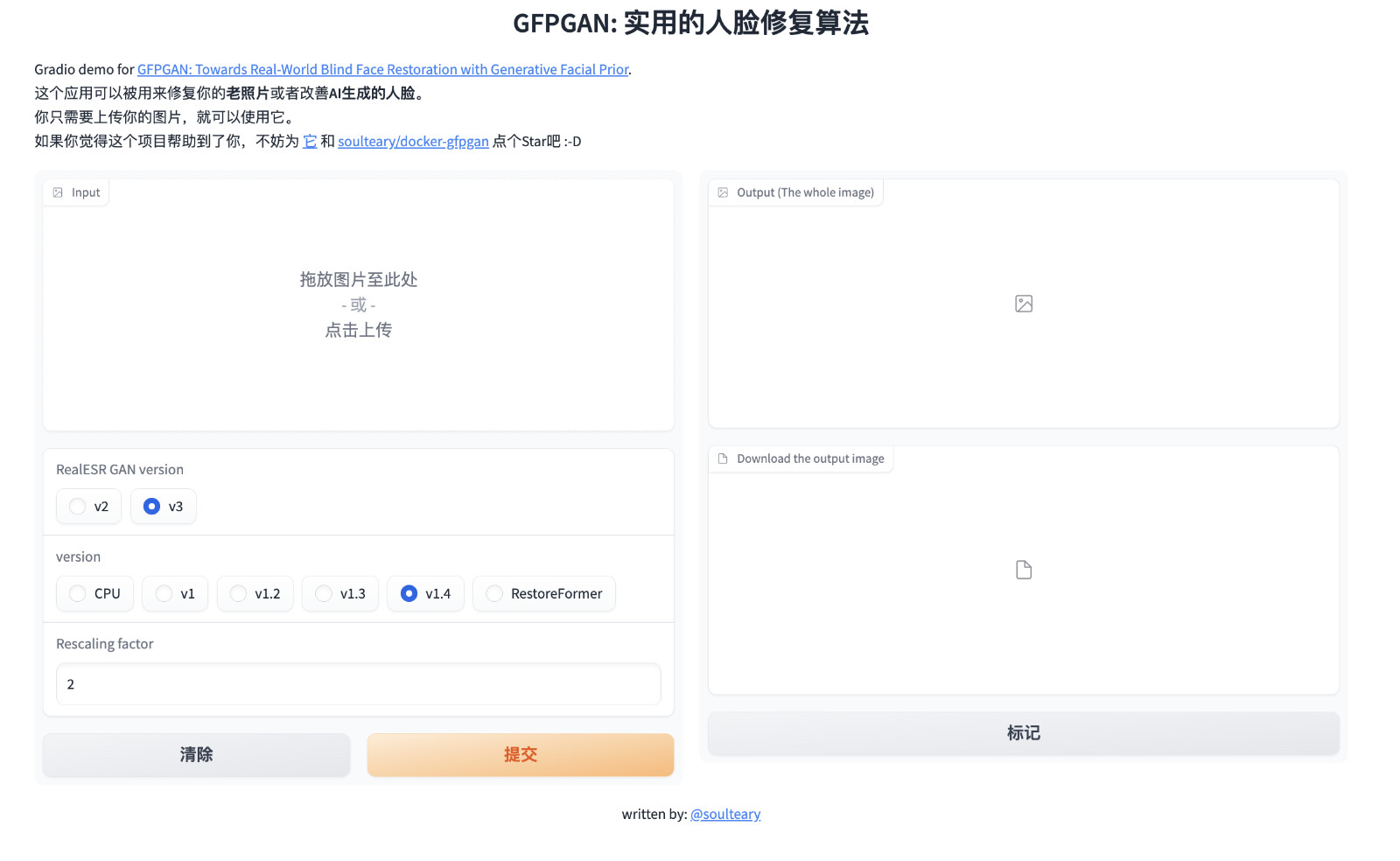Select RealESR GAN version v3

point(164,507)
